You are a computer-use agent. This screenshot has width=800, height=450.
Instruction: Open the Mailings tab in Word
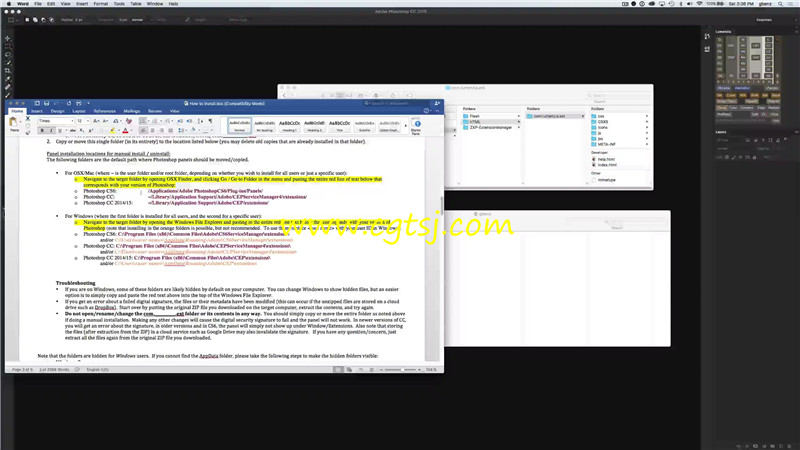click(132, 111)
